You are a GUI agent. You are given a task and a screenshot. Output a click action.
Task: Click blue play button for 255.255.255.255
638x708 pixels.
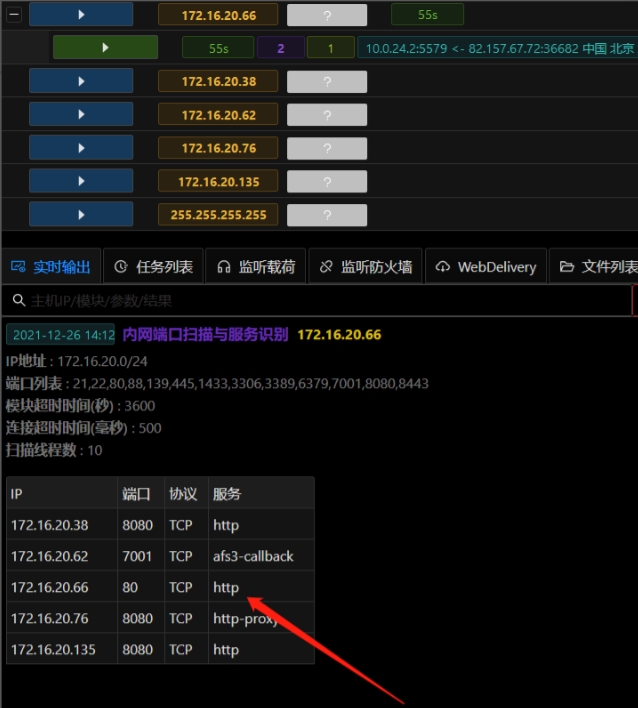pos(81,214)
